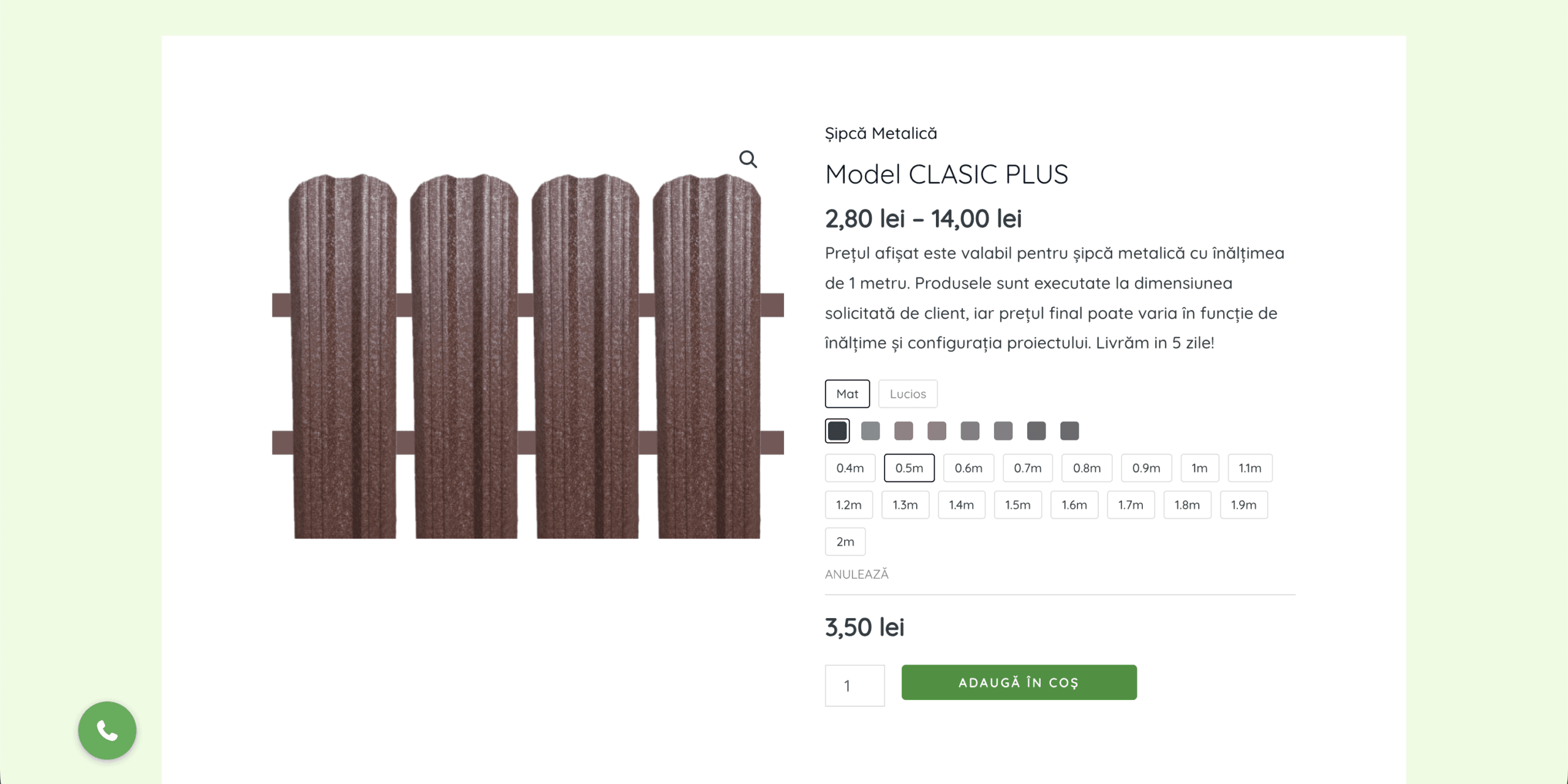Select the 2m height option

click(845, 541)
